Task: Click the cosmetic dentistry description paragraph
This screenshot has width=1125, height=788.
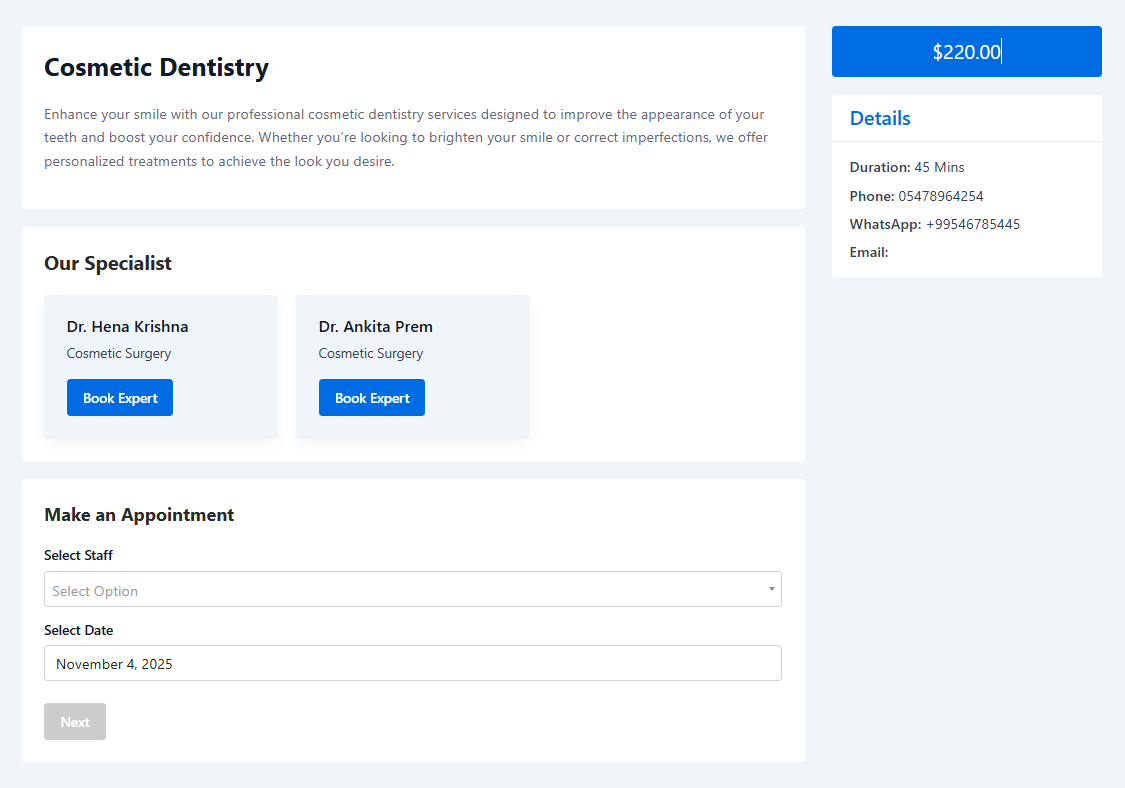Action: (x=406, y=138)
